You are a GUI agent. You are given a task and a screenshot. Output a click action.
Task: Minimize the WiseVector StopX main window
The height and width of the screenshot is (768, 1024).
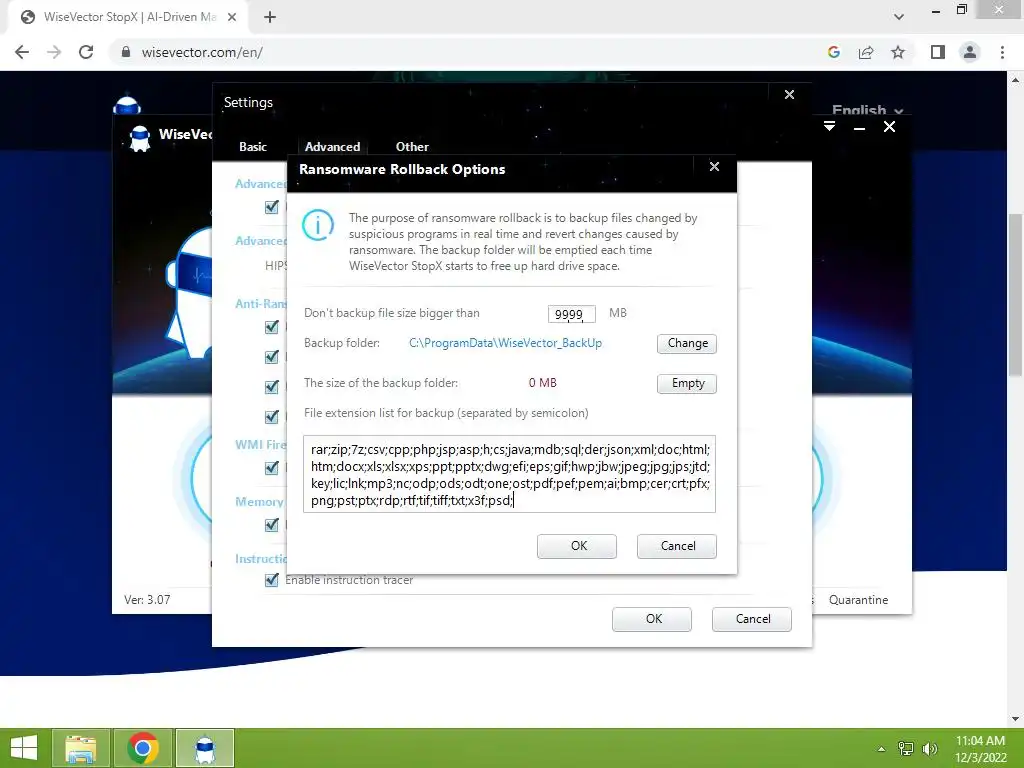[859, 127]
